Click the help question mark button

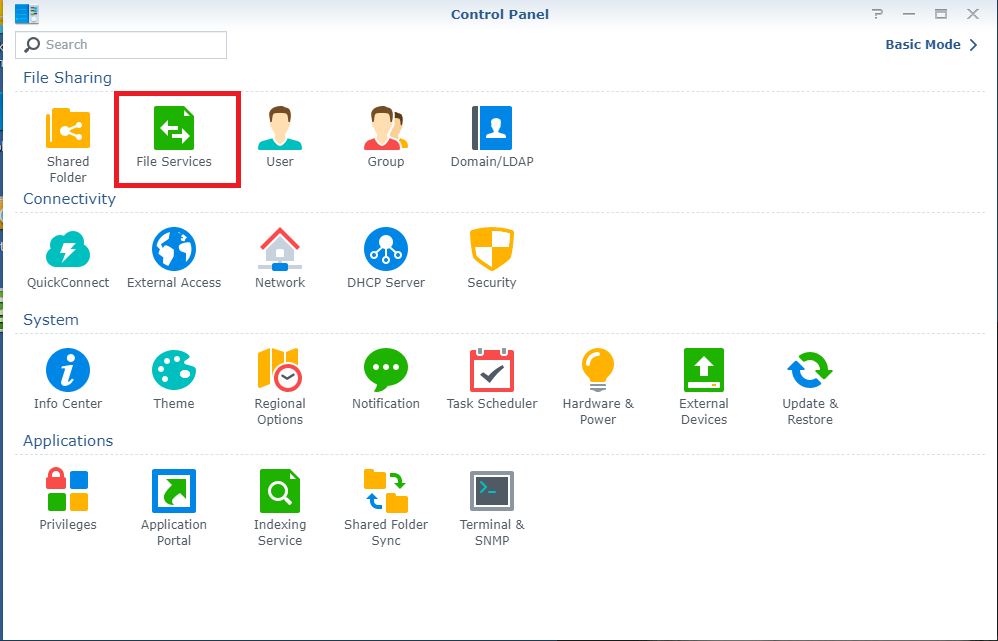(877, 14)
